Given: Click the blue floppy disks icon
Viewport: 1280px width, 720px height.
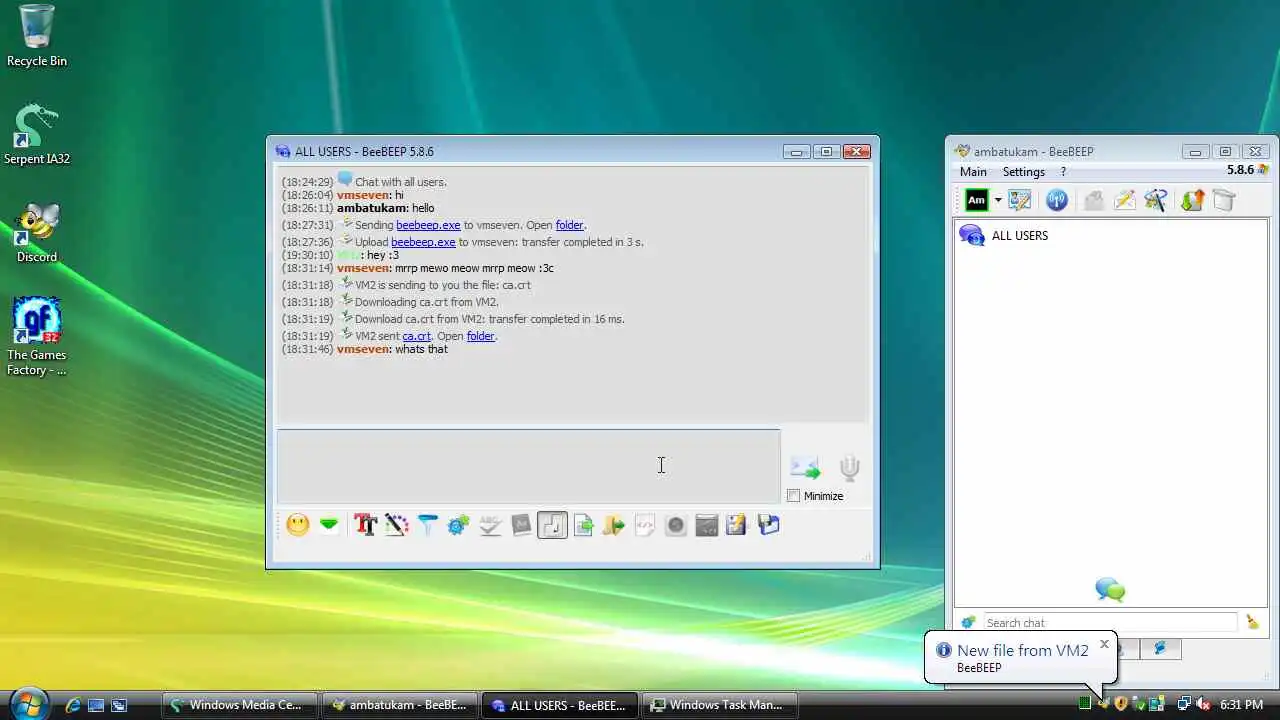Looking at the screenshot, I should click(768, 525).
